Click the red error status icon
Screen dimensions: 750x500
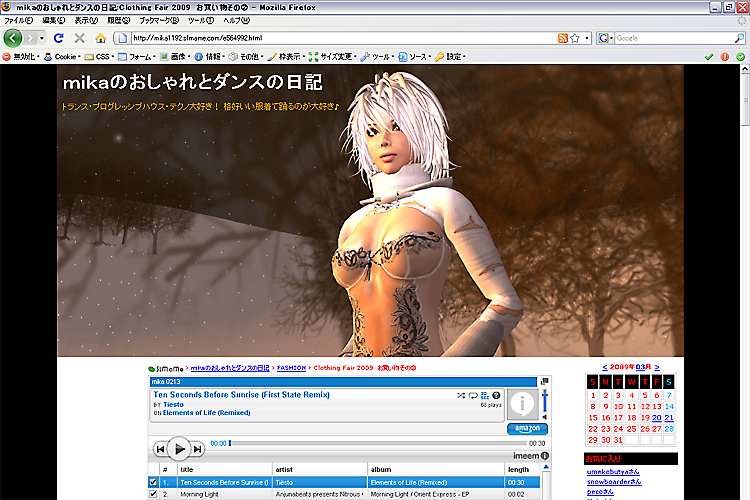725,56
